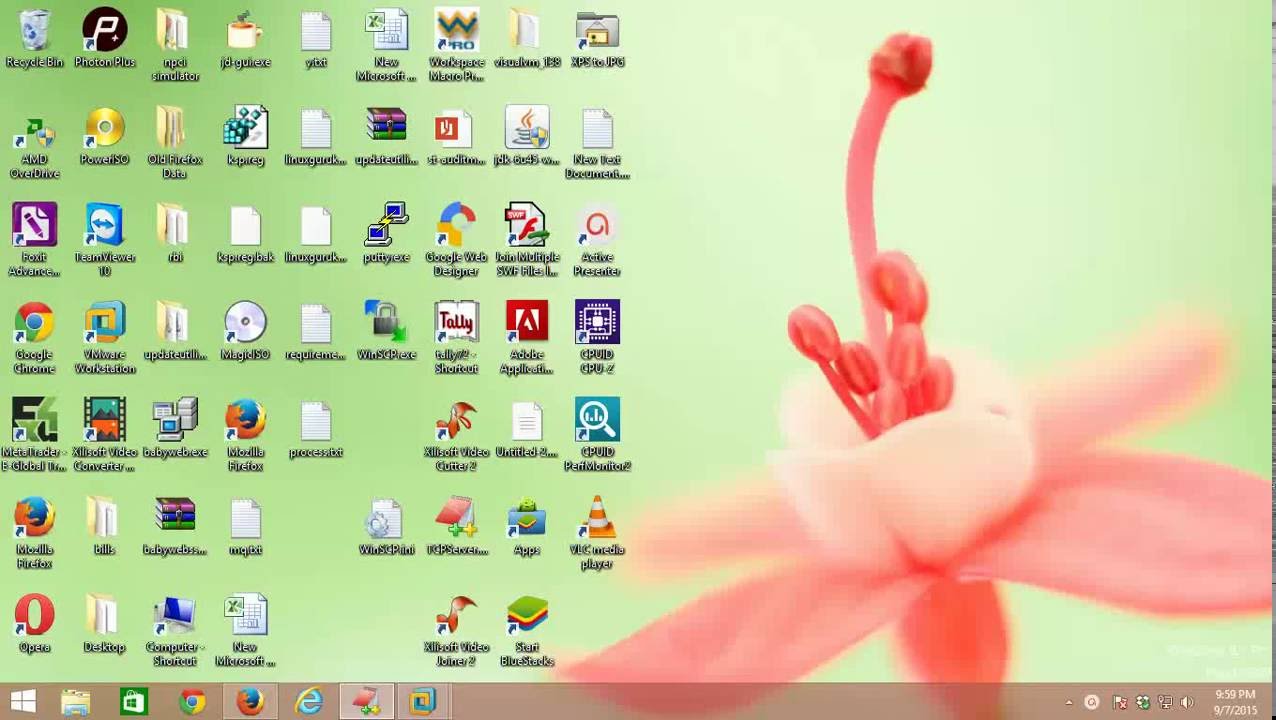The height and width of the screenshot is (720, 1276).
Task: Select the Xilisoft Video Converter shortcut
Action: pos(105,420)
